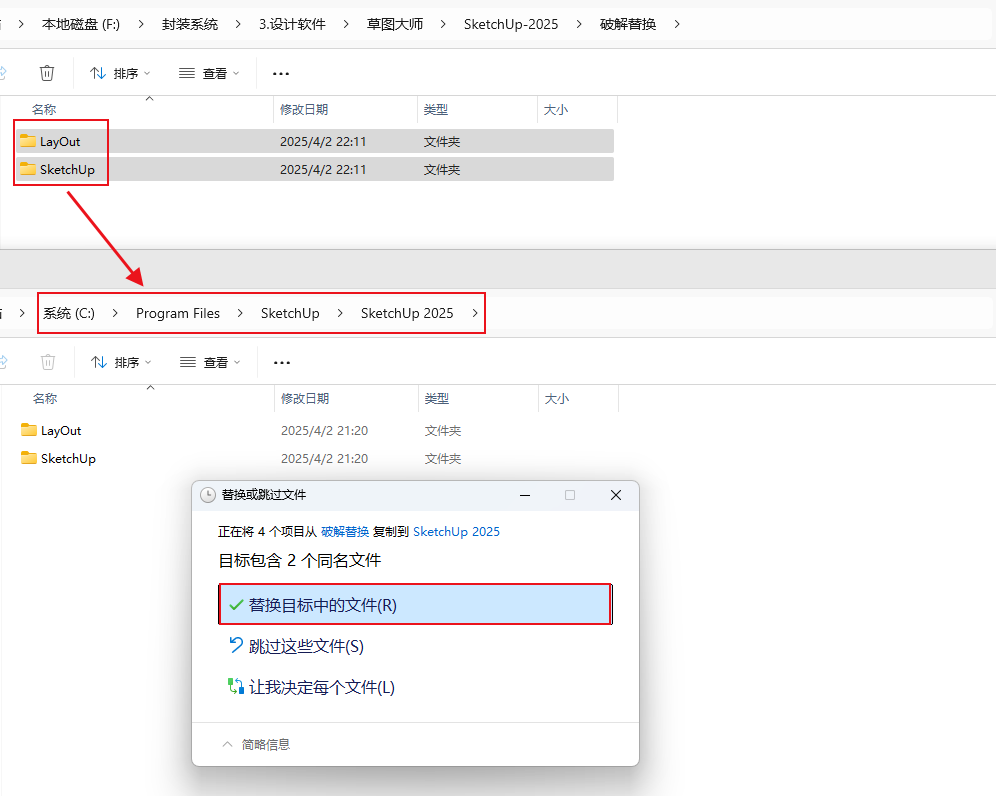Open the 破解替换 source link in the dialog
Image resolution: width=996 pixels, height=796 pixels.
[345, 532]
